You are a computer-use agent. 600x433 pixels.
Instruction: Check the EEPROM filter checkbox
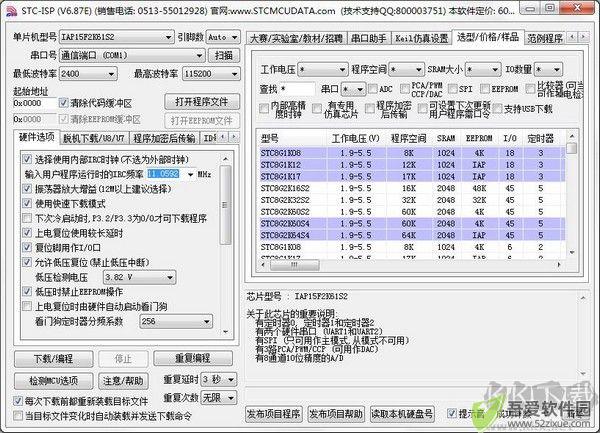[485, 89]
